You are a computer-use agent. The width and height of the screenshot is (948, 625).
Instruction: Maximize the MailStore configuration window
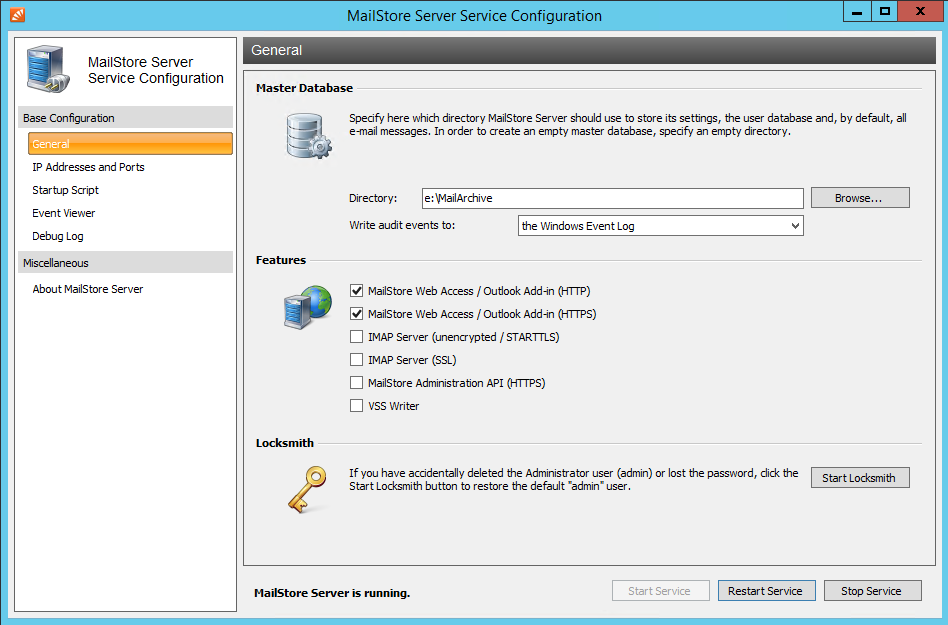[885, 11]
